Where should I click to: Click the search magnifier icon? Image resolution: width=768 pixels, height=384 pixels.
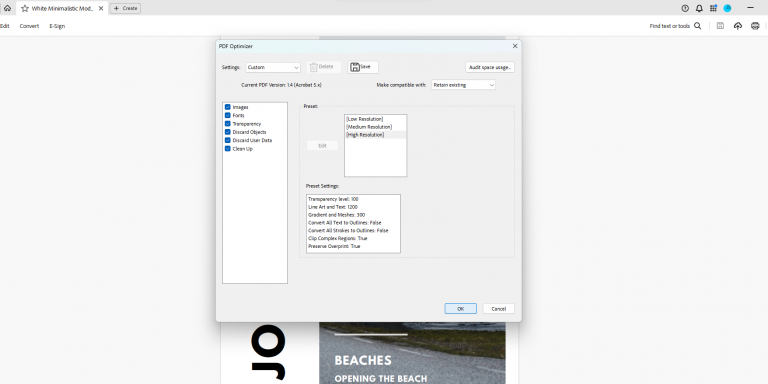[697, 26]
